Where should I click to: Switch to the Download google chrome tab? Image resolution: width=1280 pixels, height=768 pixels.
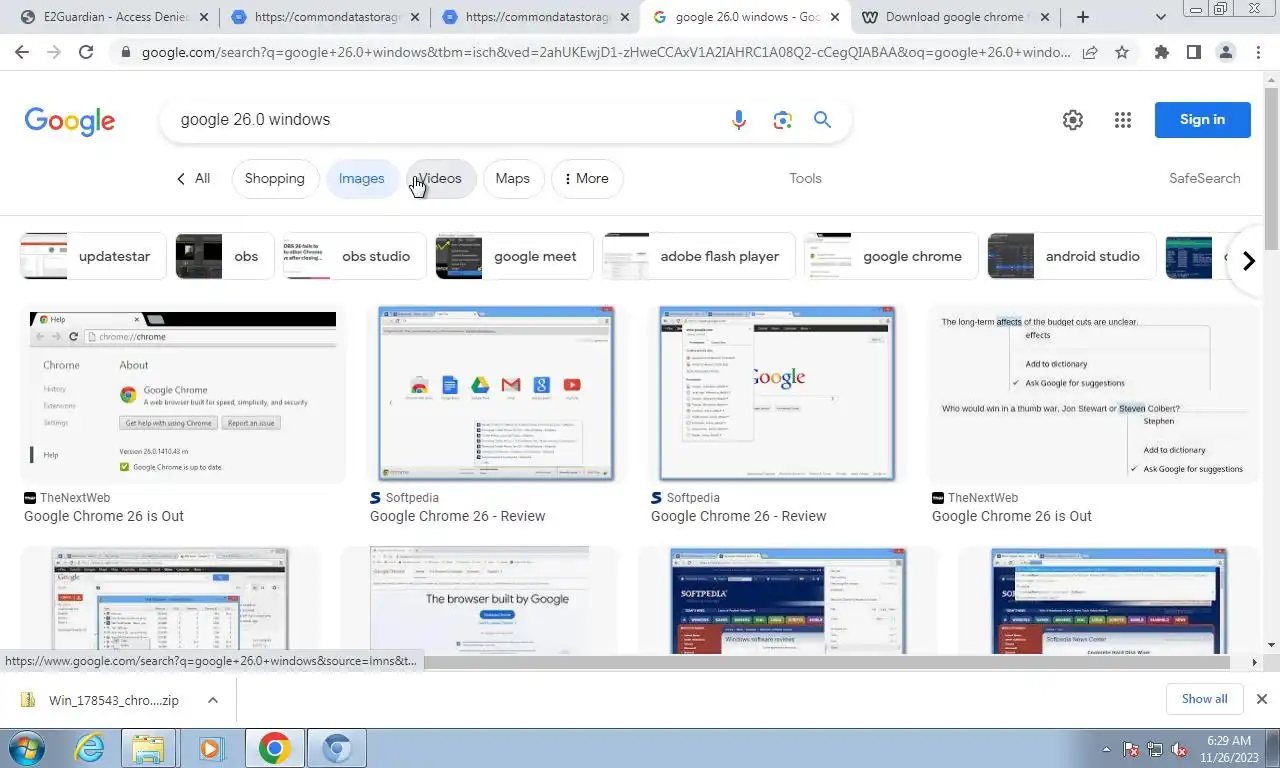tap(953, 17)
